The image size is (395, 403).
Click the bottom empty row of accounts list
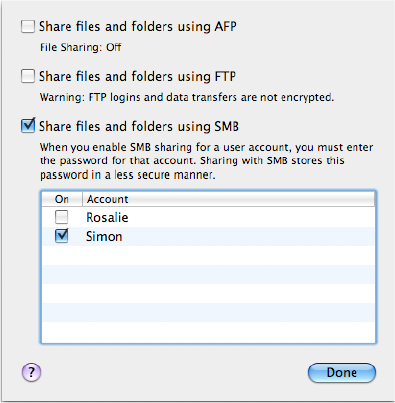coord(208,332)
